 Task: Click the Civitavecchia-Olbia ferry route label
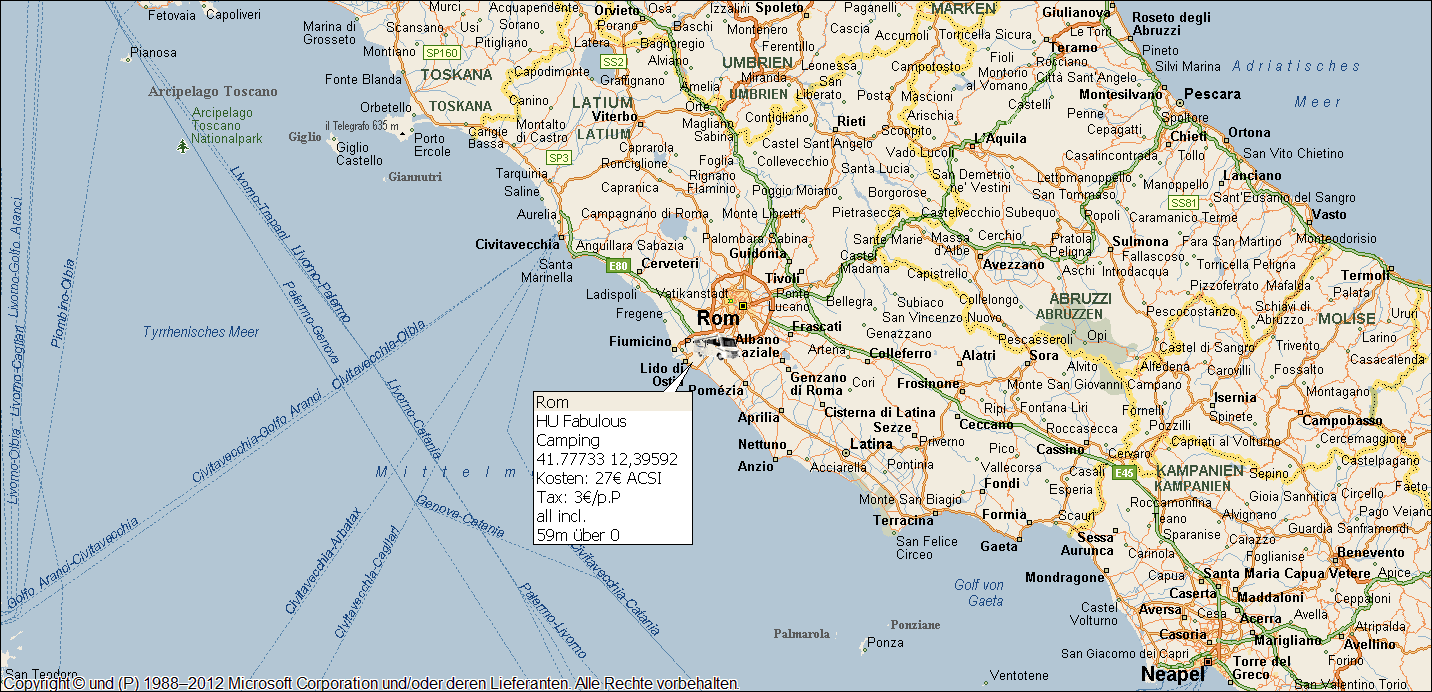377,356
